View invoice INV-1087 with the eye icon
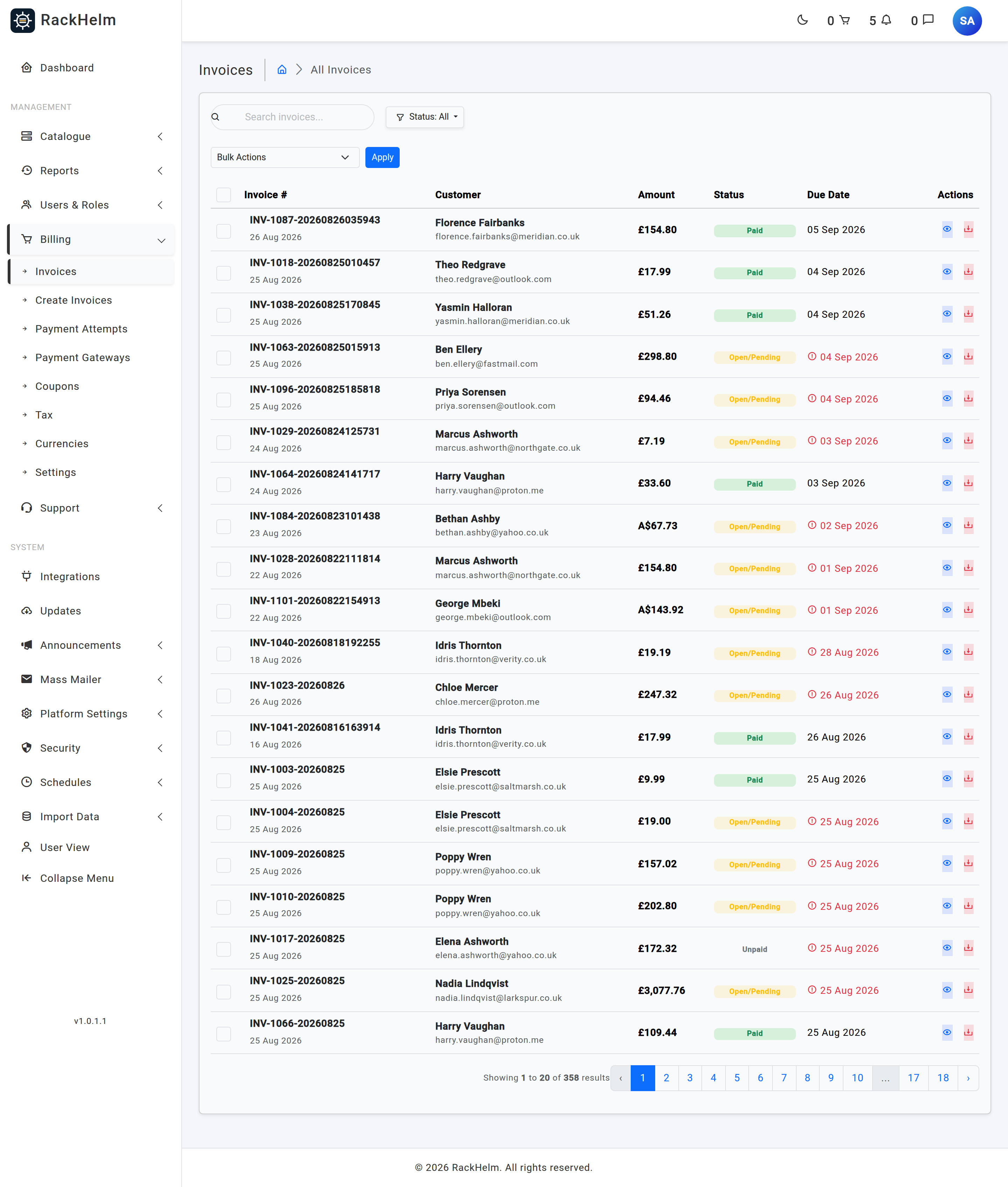 pos(947,229)
